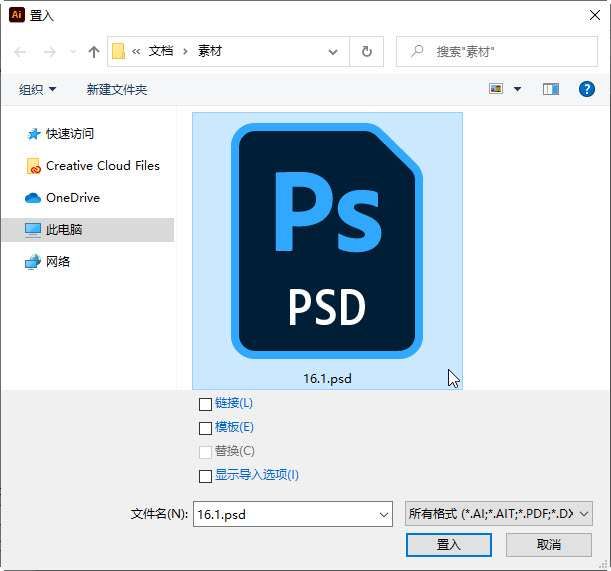
Task: Open the 组织 menu
Action: click(37, 90)
